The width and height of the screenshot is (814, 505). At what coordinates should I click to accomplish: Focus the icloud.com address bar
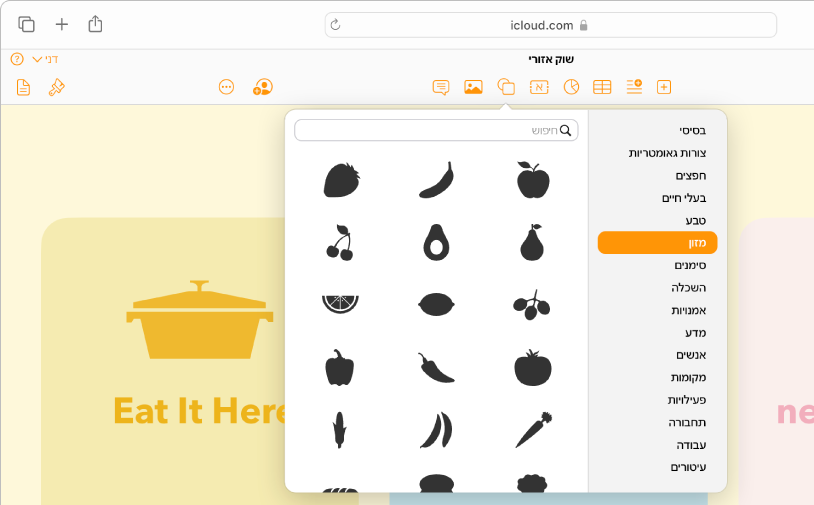click(550, 25)
